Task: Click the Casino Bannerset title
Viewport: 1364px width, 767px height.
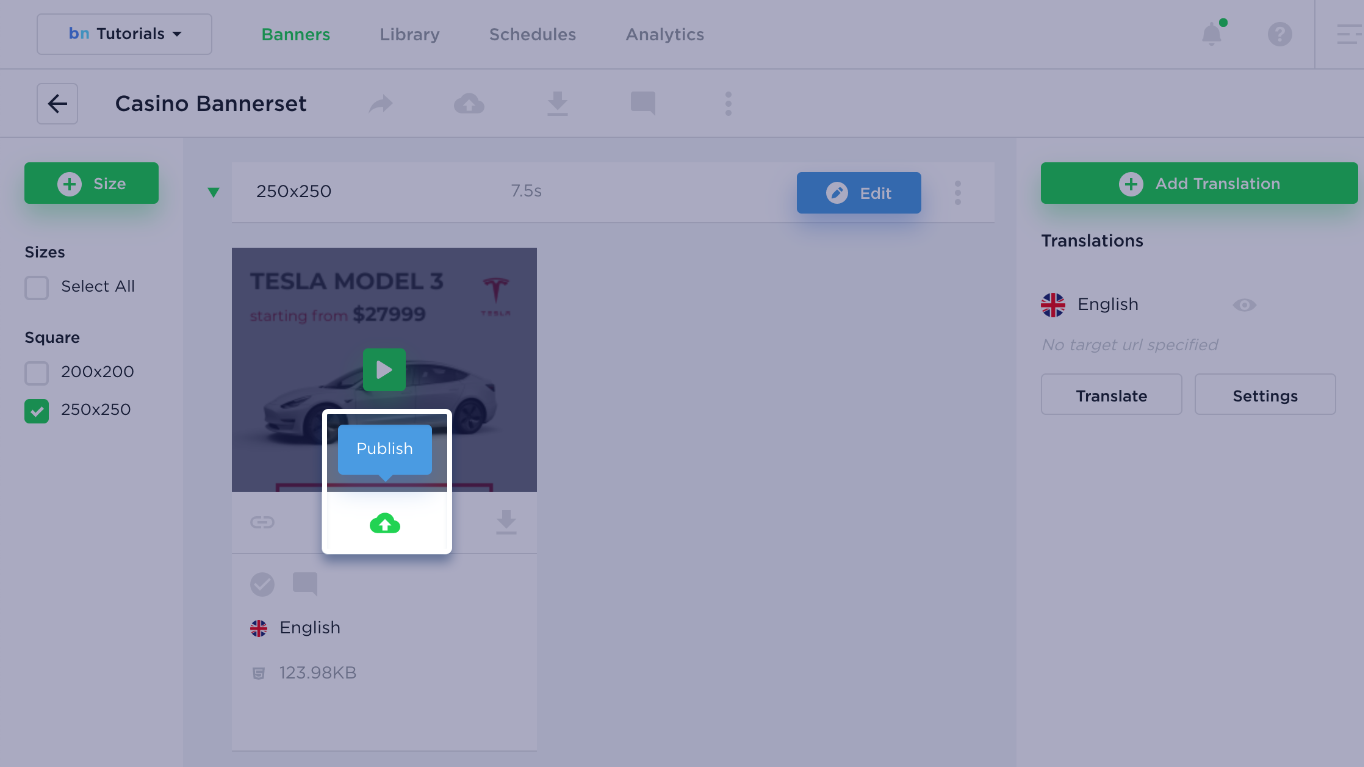Action: point(211,103)
